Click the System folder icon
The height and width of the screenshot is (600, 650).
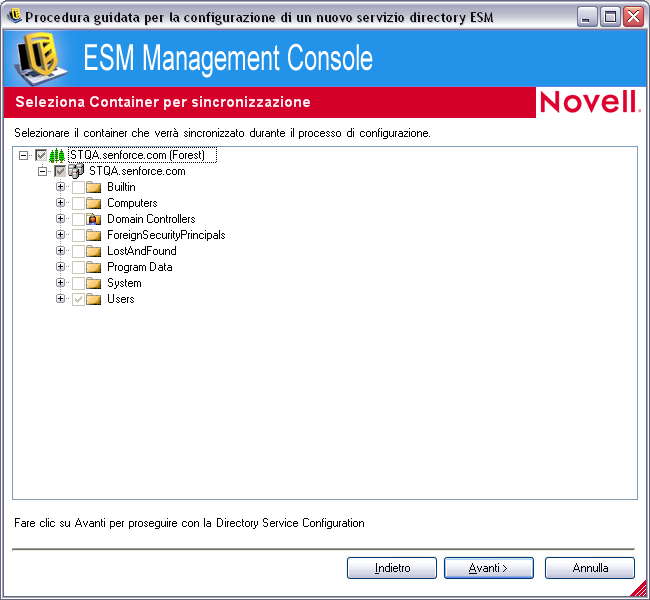pos(94,283)
